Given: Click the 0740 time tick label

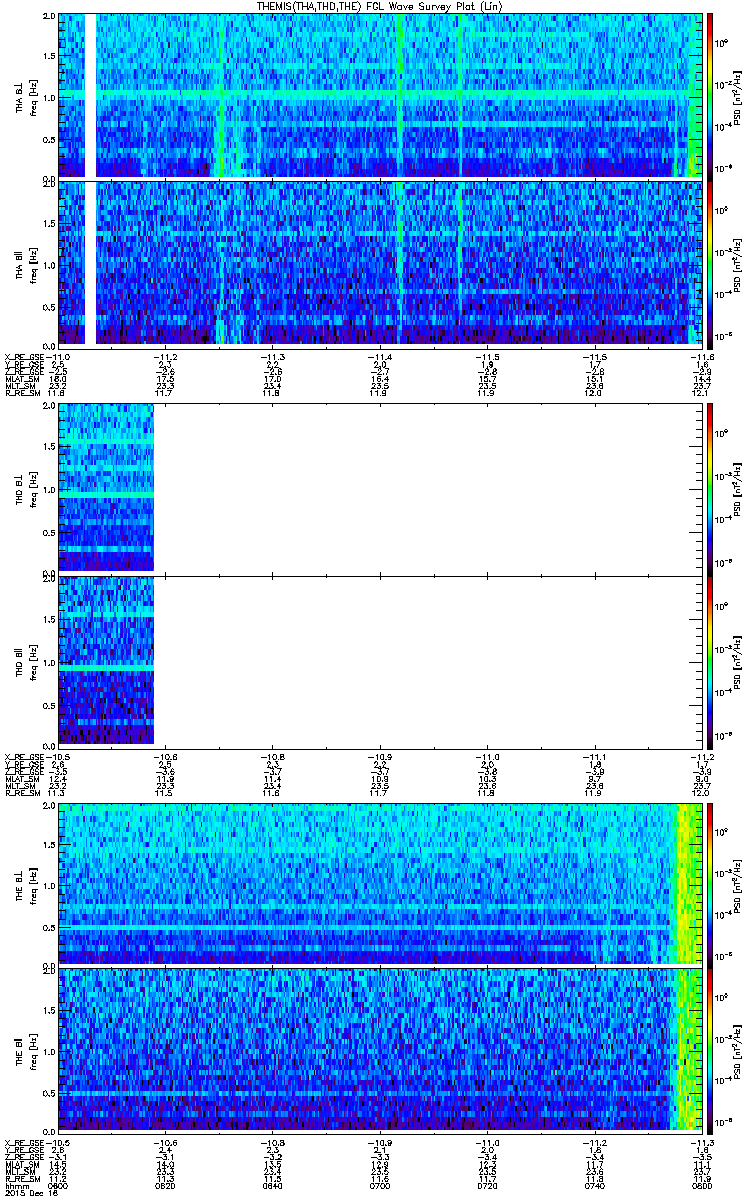Looking at the screenshot, I should (x=595, y=1185).
